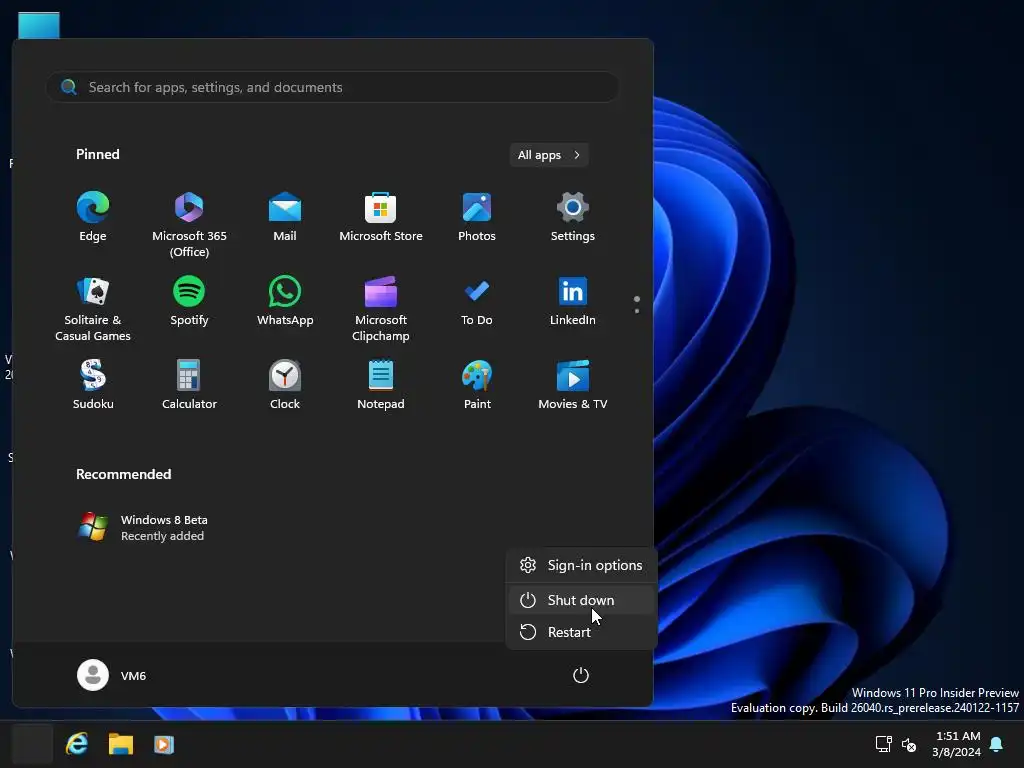Image resolution: width=1024 pixels, height=768 pixels.
Task: Open the To Do app
Action: pos(477,302)
